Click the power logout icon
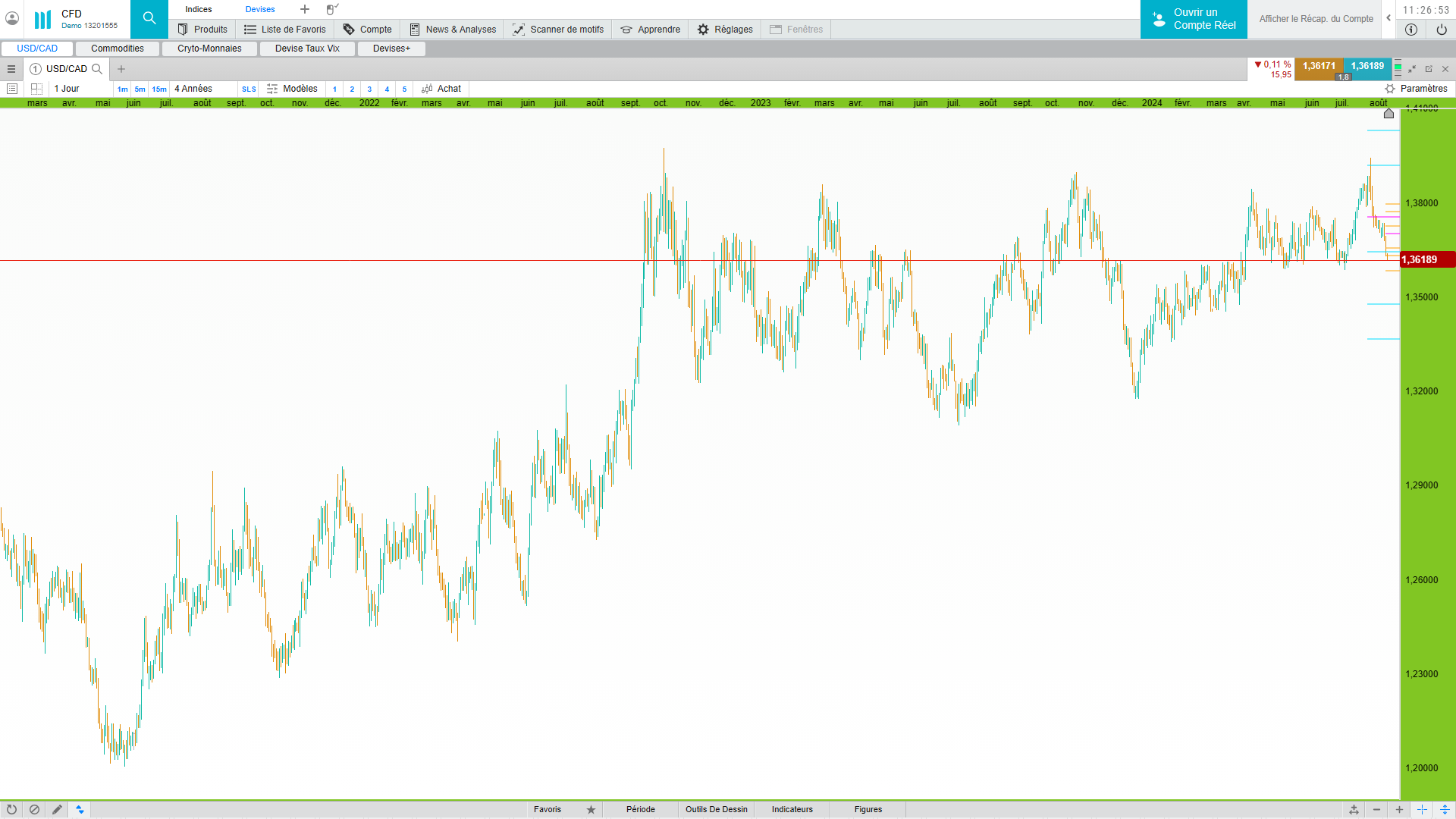Viewport: 1456px width, 819px height. (x=1441, y=30)
